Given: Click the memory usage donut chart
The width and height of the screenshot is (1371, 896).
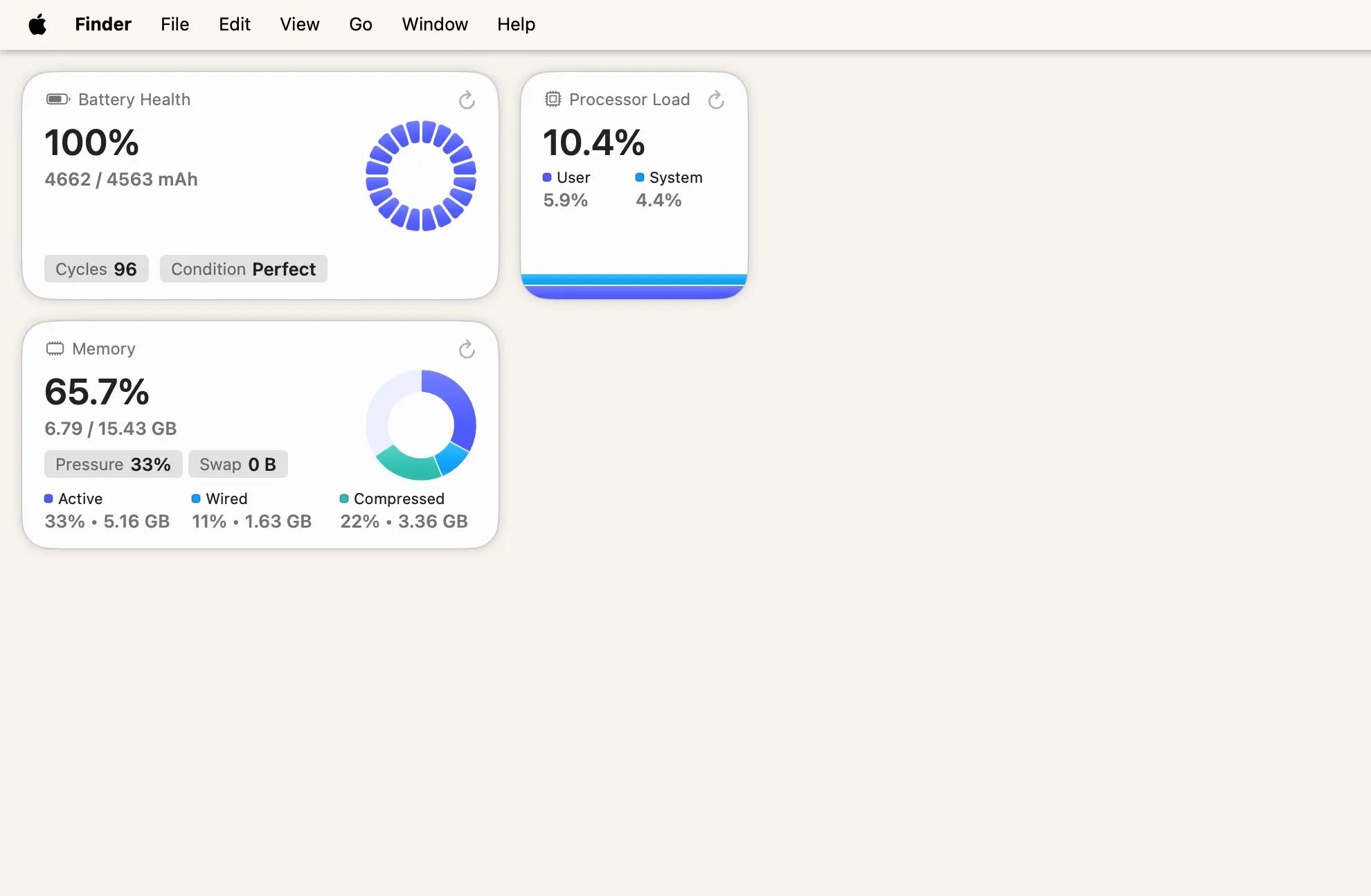Looking at the screenshot, I should (421, 425).
